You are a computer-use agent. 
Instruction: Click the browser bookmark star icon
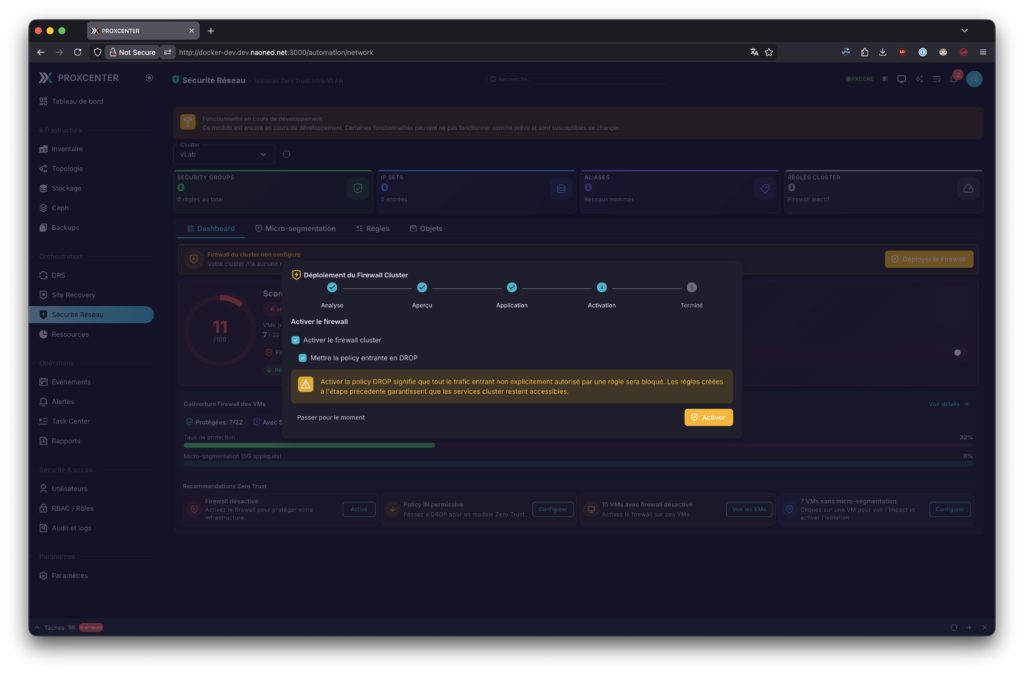click(x=769, y=52)
